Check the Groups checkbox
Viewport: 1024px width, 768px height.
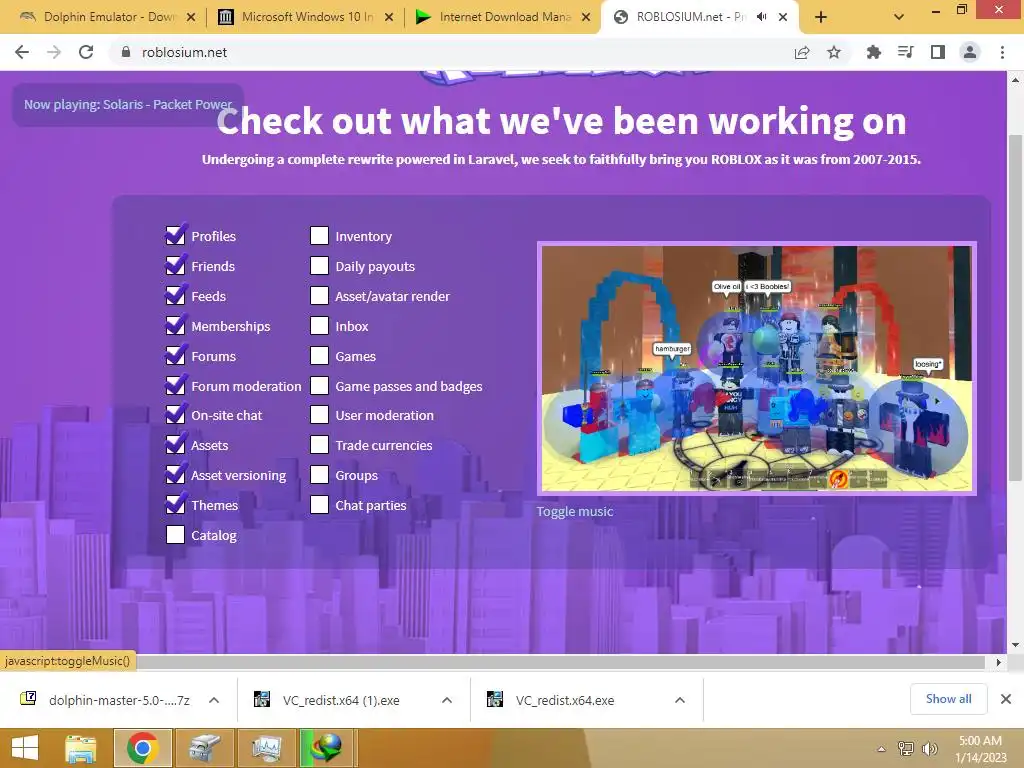pyautogui.click(x=319, y=475)
